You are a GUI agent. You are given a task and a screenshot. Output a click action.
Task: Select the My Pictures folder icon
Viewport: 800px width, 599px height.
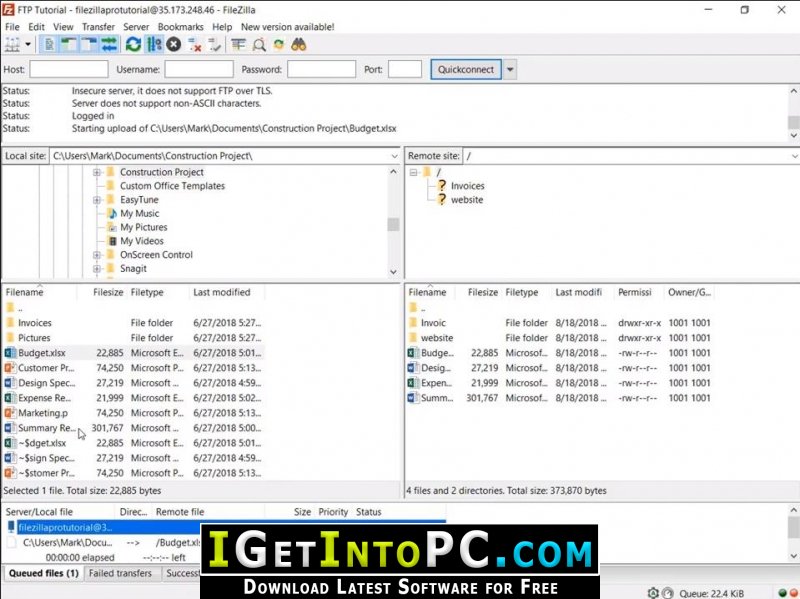click(x=112, y=228)
